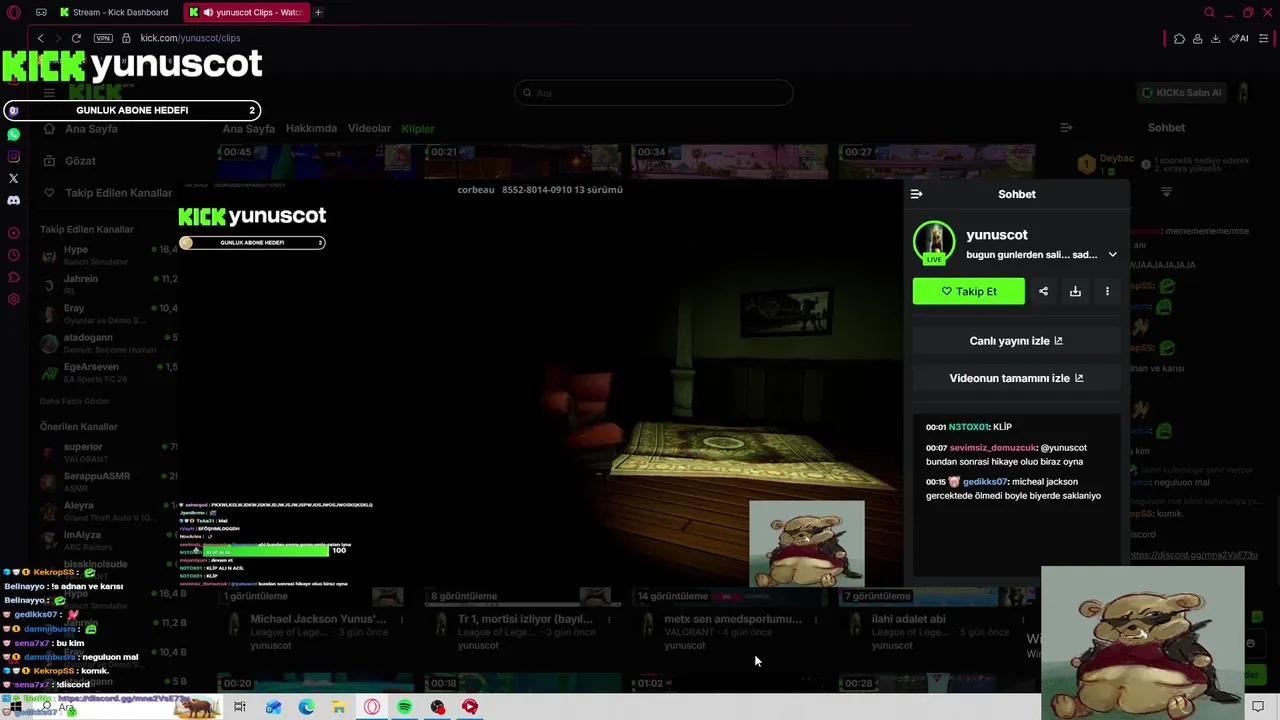Open X (Twitter) in the Opera sidebar
The height and width of the screenshot is (720, 1280).
[13, 178]
